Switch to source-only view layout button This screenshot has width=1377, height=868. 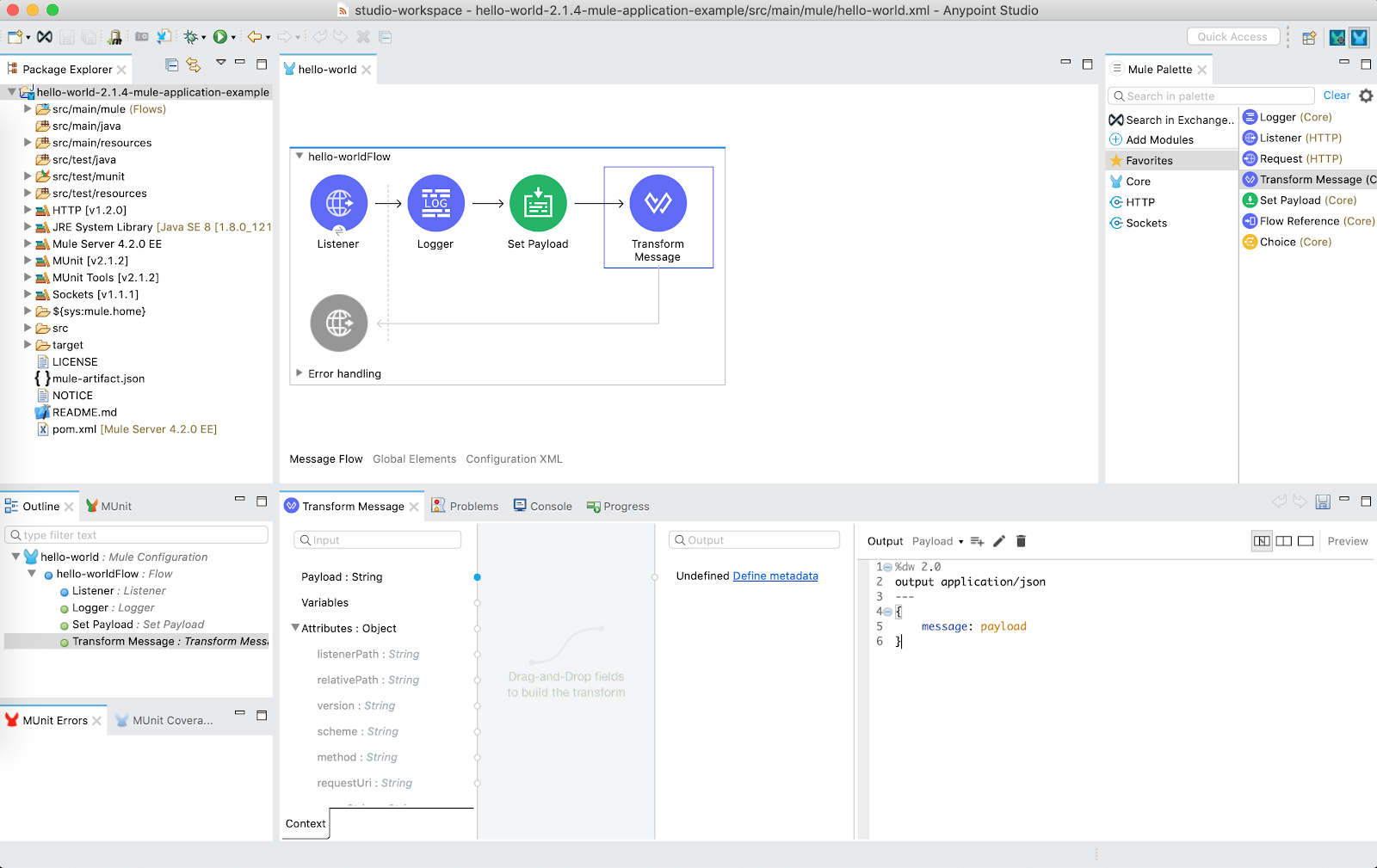pos(1306,541)
